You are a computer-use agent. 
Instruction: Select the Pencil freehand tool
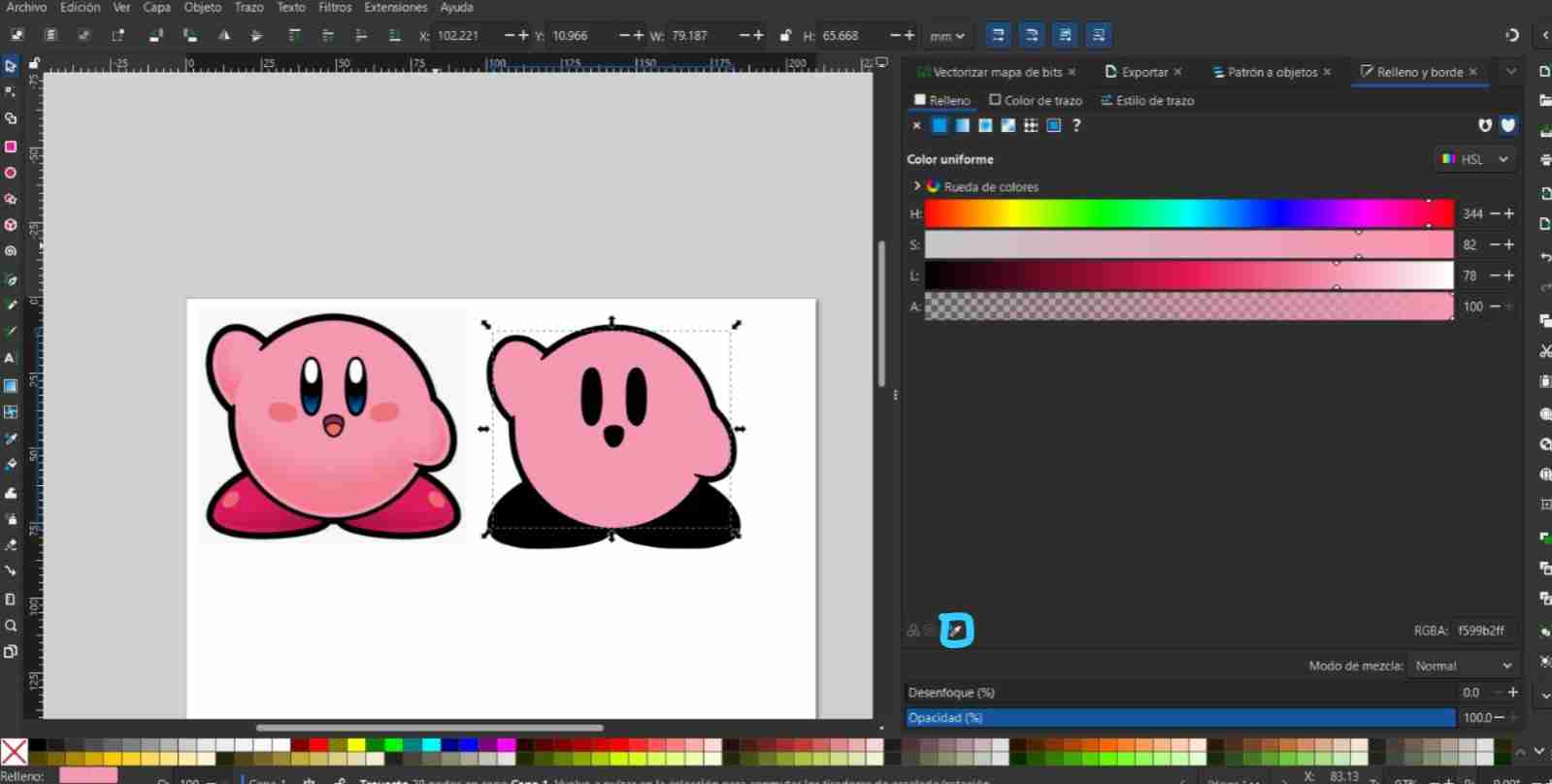click(11, 306)
